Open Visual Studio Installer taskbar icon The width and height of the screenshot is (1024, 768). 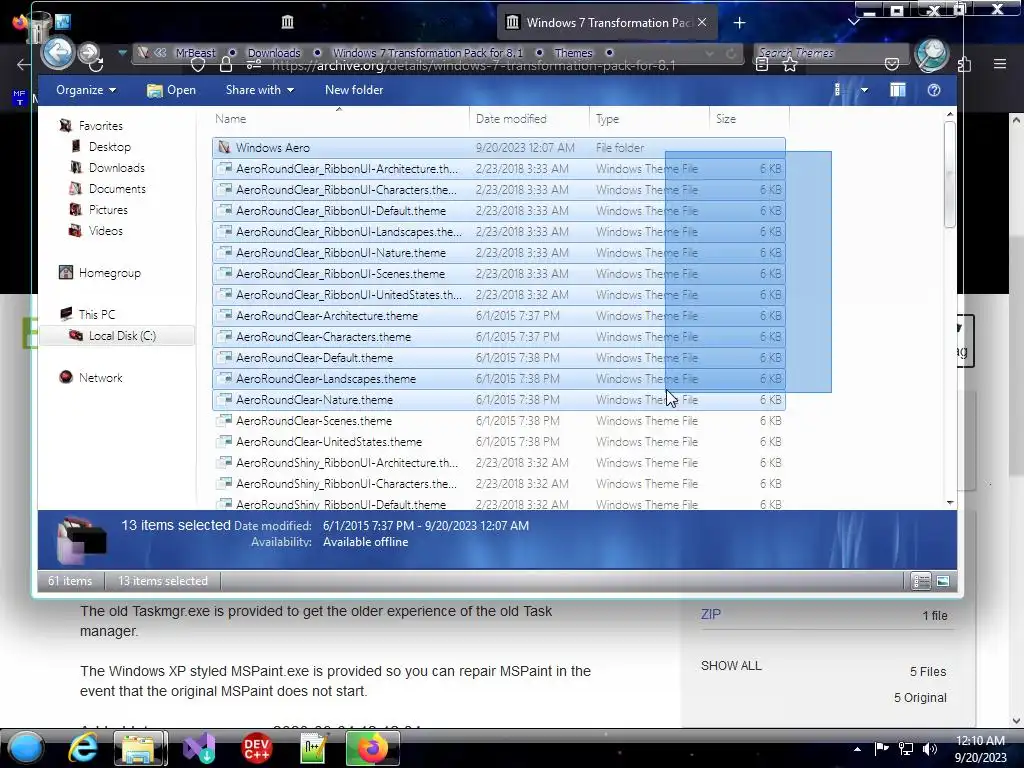tap(199, 748)
